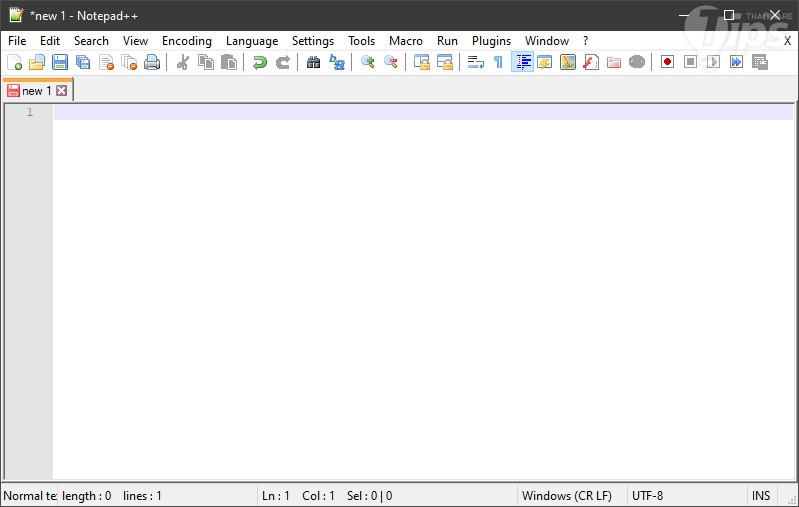Toggle the indent guide button
799x507 pixels.
click(x=522, y=62)
